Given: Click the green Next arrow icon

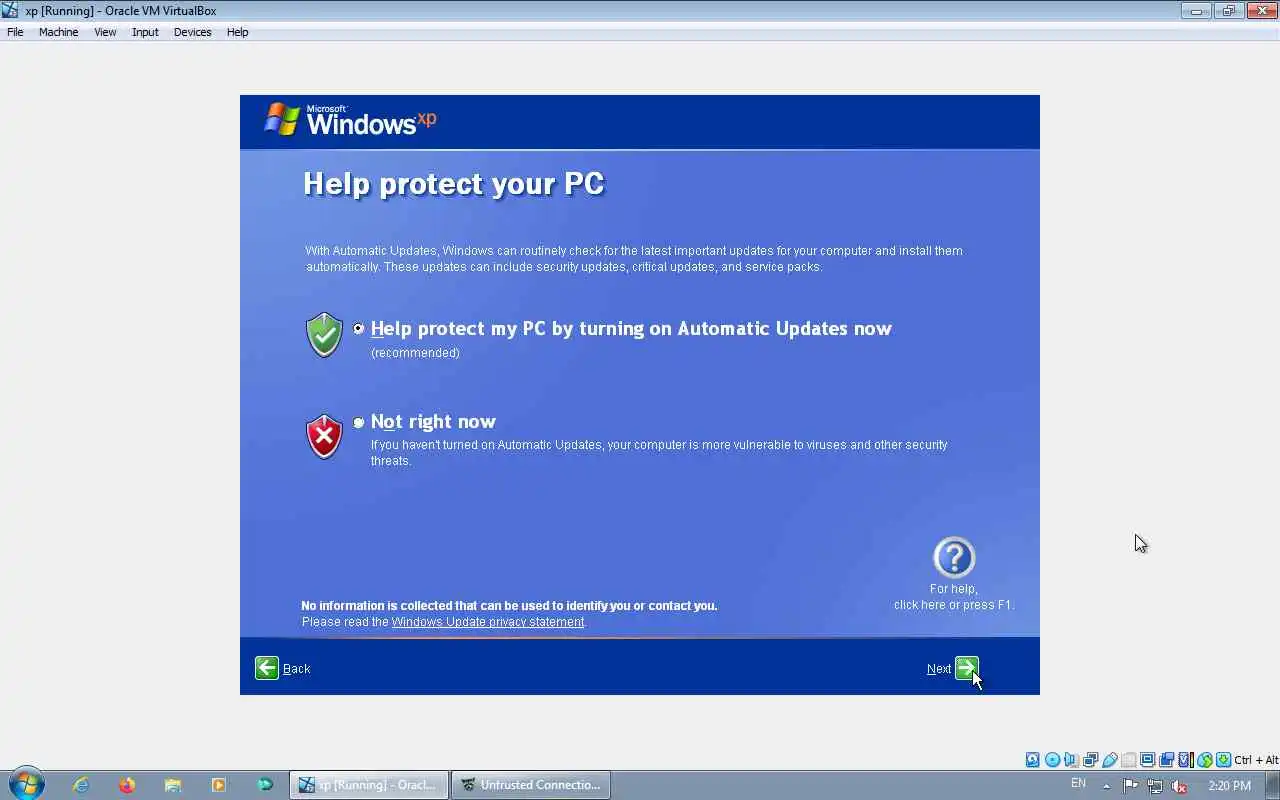Looking at the screenshot, I should pos(967,668).
